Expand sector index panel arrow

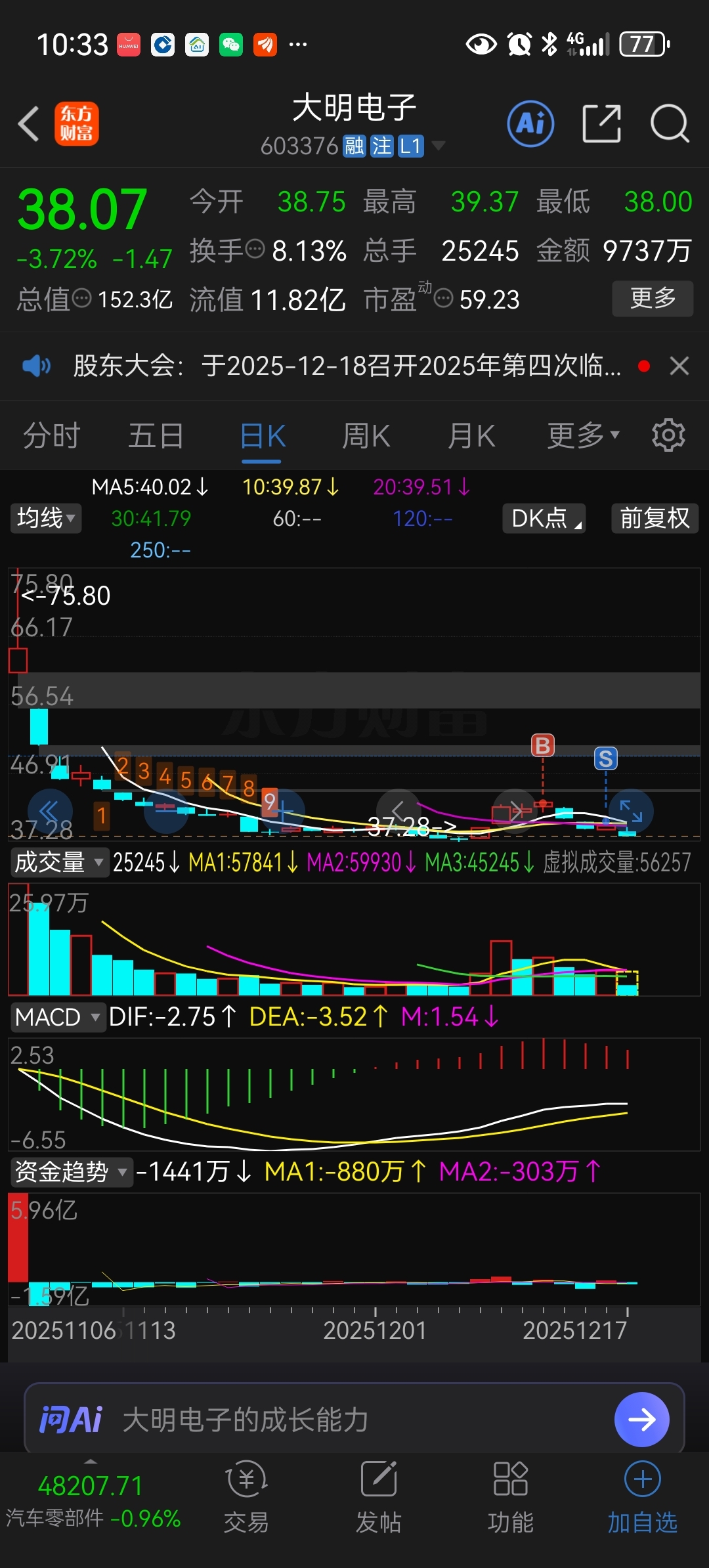pos(91,1461)
